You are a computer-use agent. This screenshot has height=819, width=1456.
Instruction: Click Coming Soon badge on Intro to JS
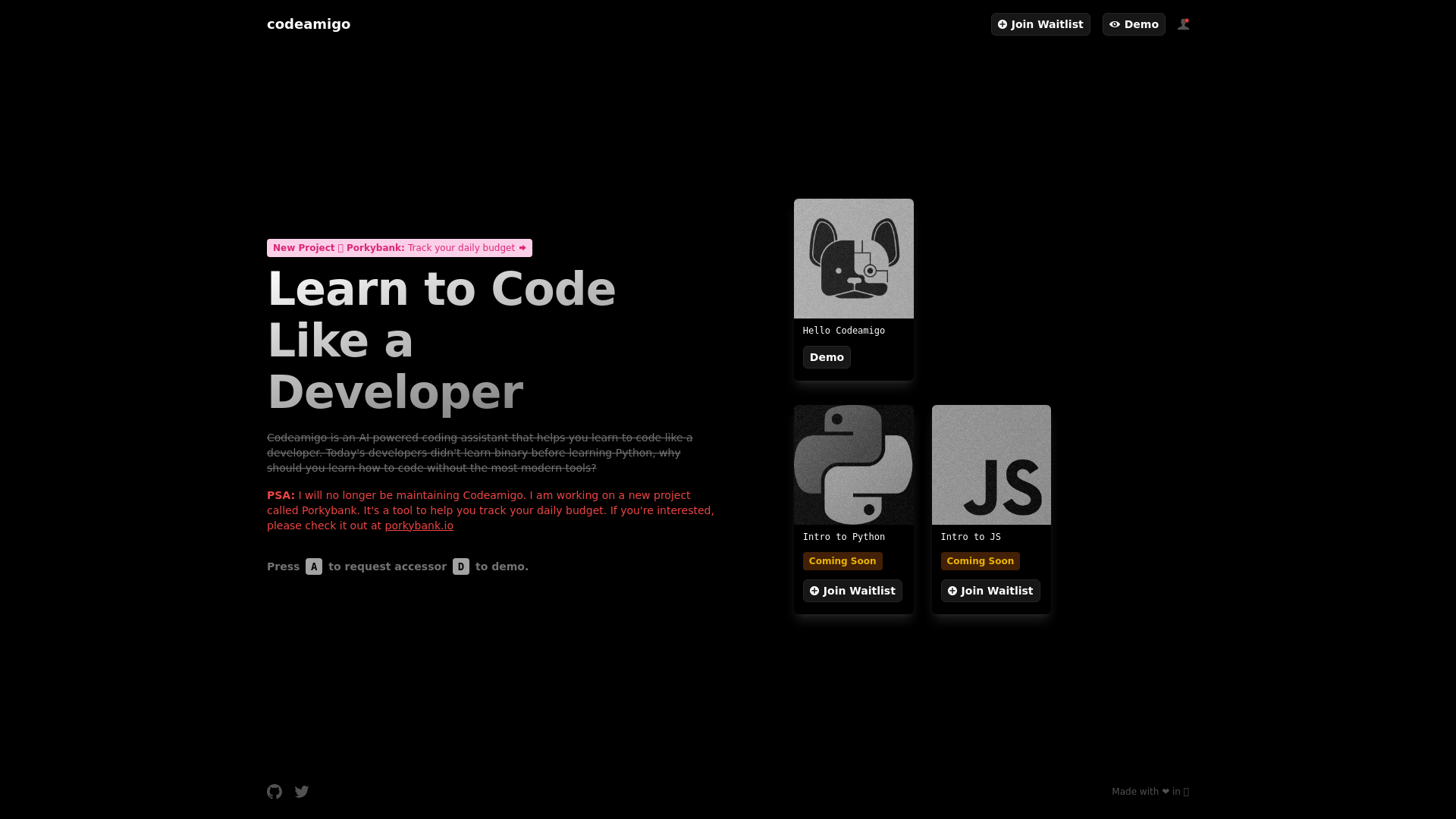pyautogui.click(x=981, y=561)
